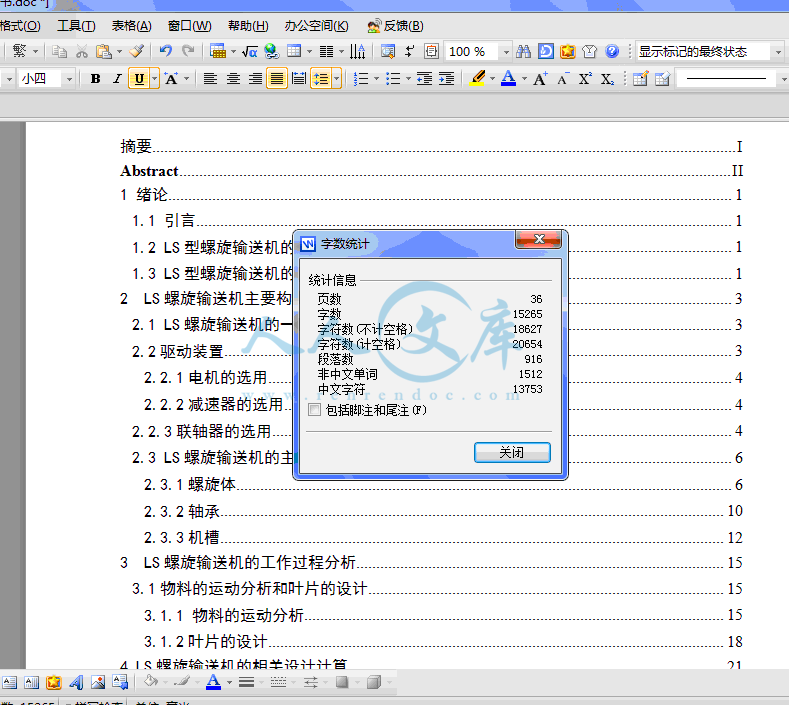Click font color A in drawing toolbar
The image size is (789, 705).
213,682
